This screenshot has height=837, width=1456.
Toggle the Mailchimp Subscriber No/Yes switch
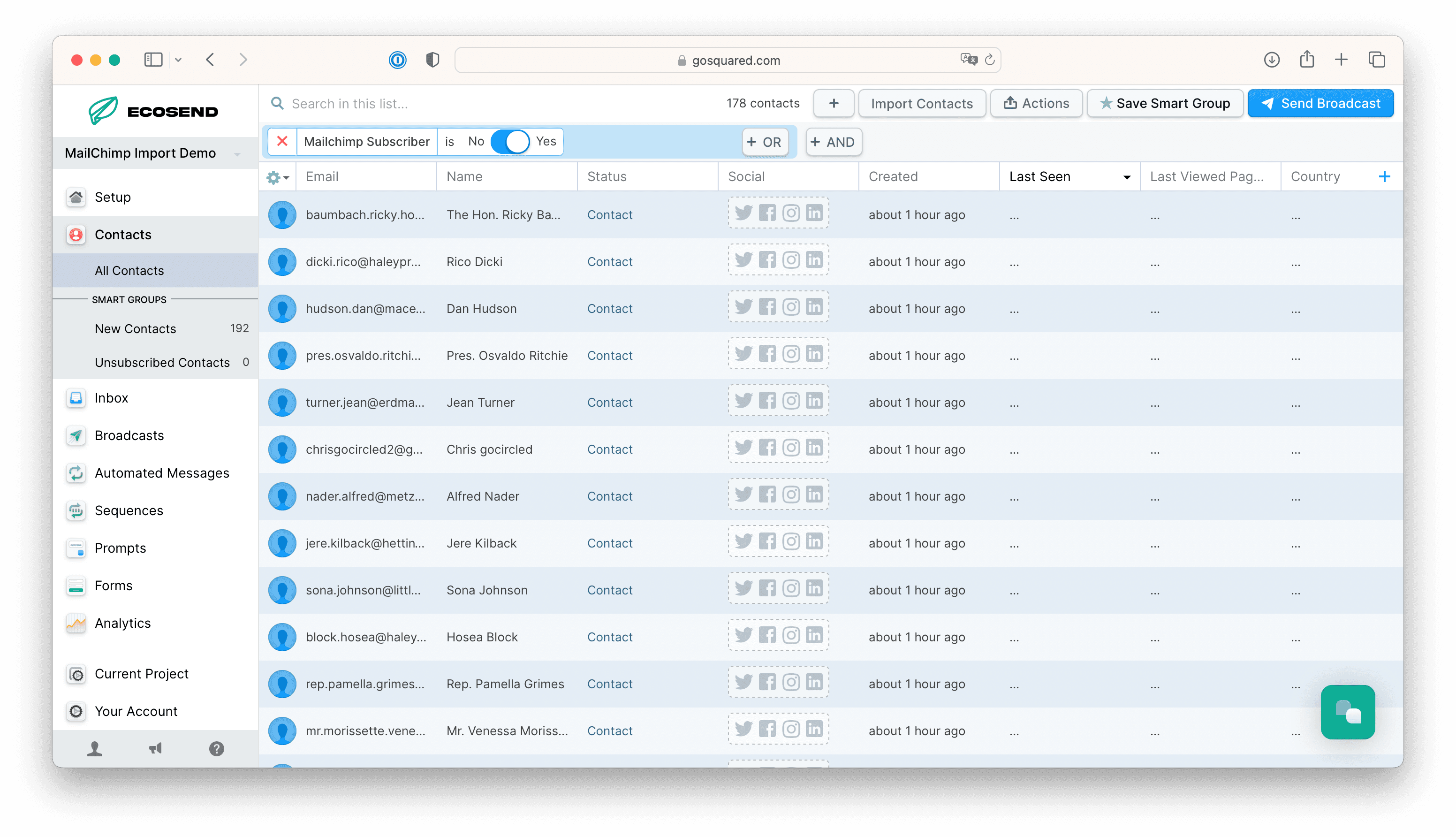510,141
